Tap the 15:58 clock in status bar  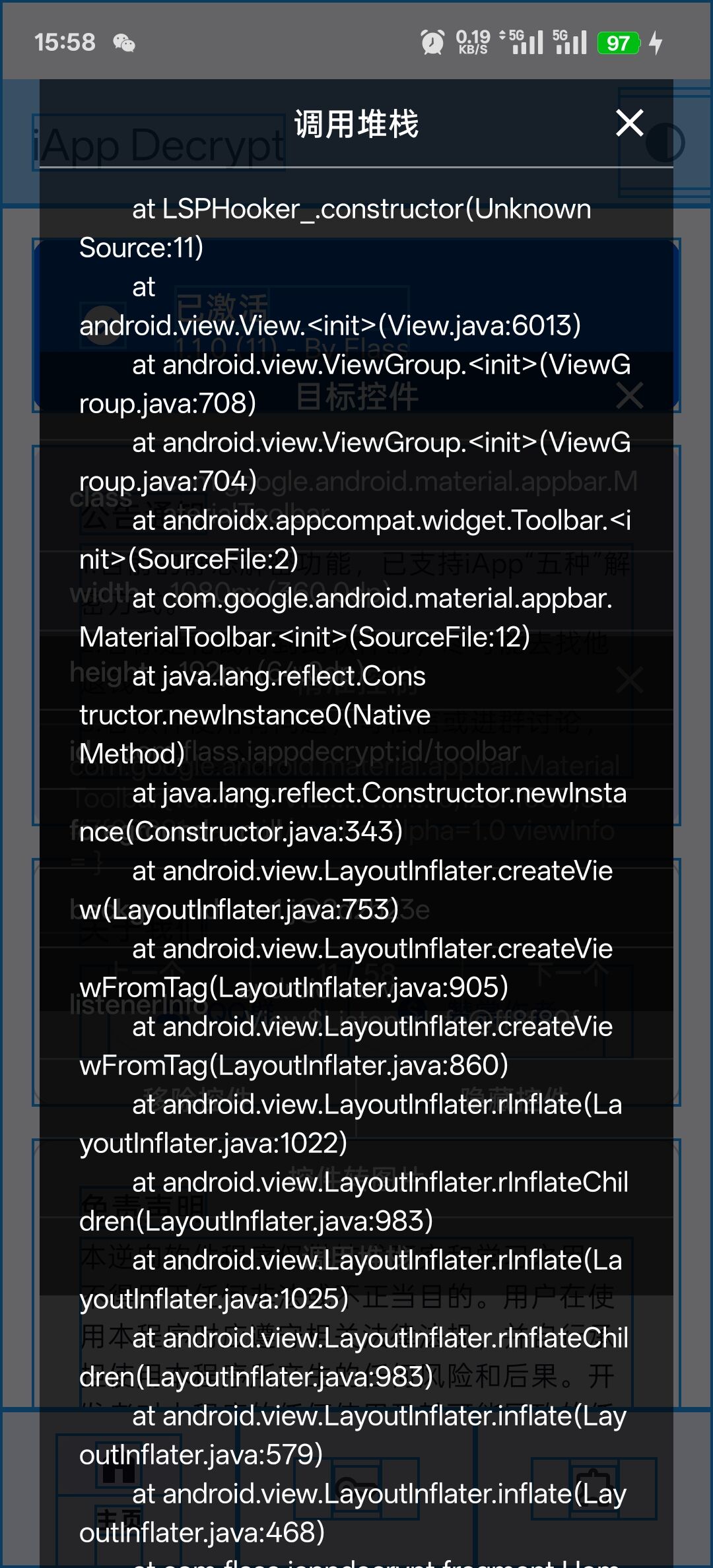[65, 43]
